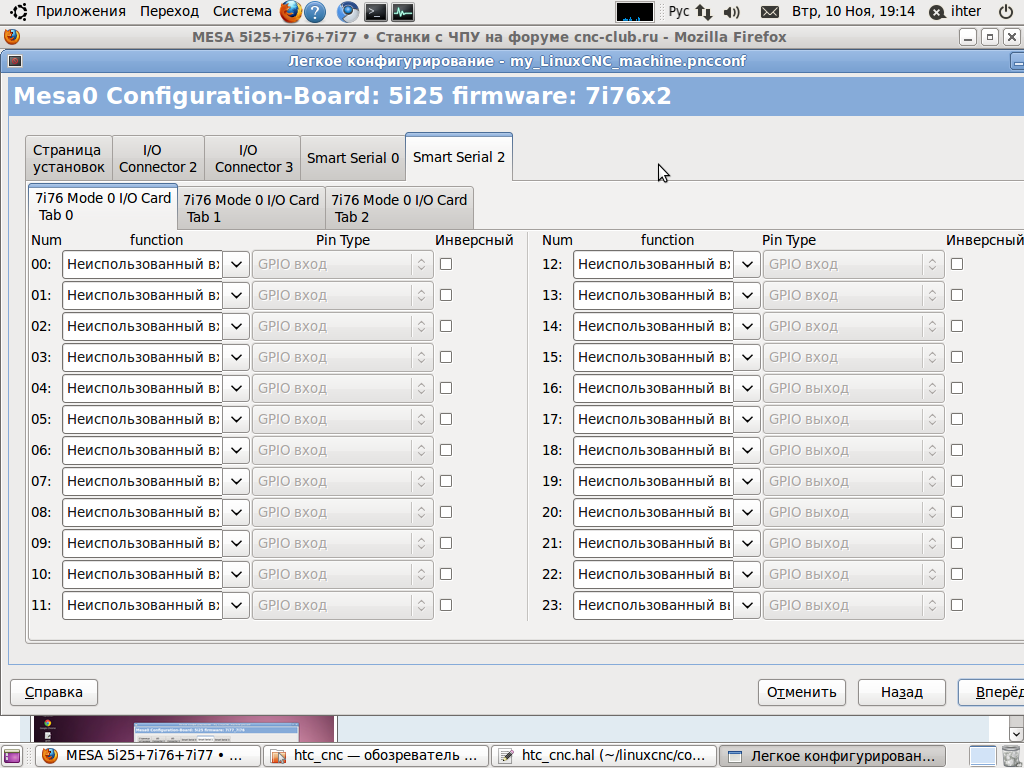Viewport: 1024px width, 768px height.
Task: Switch to Smart Serial 0 tab
Action: coord(353,158)
